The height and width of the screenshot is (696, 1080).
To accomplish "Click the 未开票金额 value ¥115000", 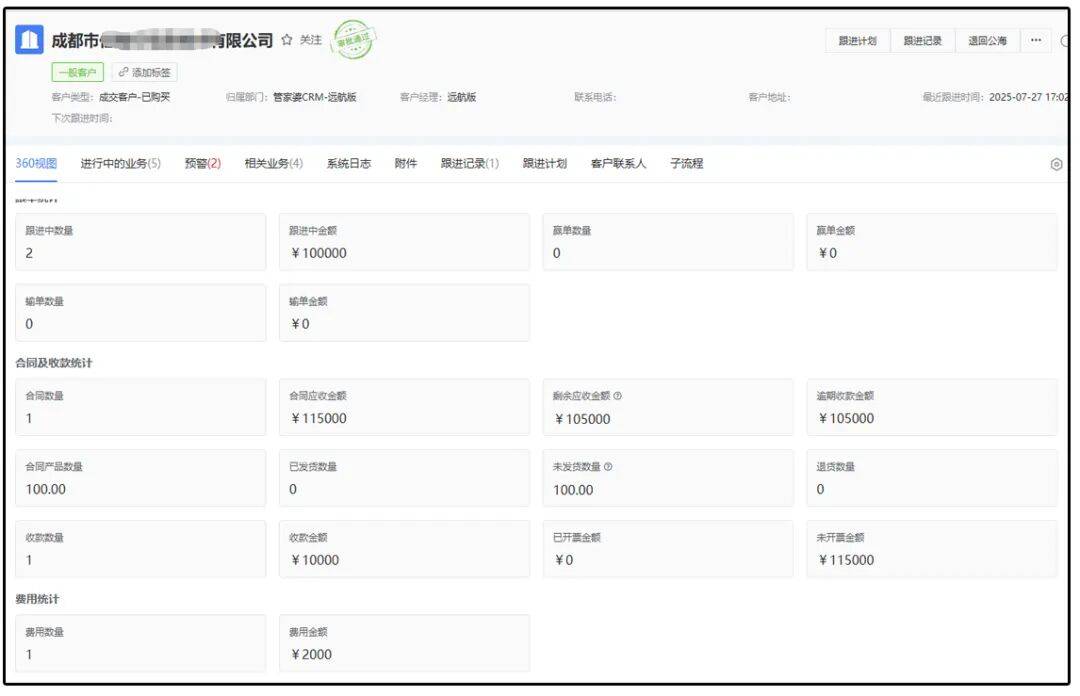I will tap(846, 560).
